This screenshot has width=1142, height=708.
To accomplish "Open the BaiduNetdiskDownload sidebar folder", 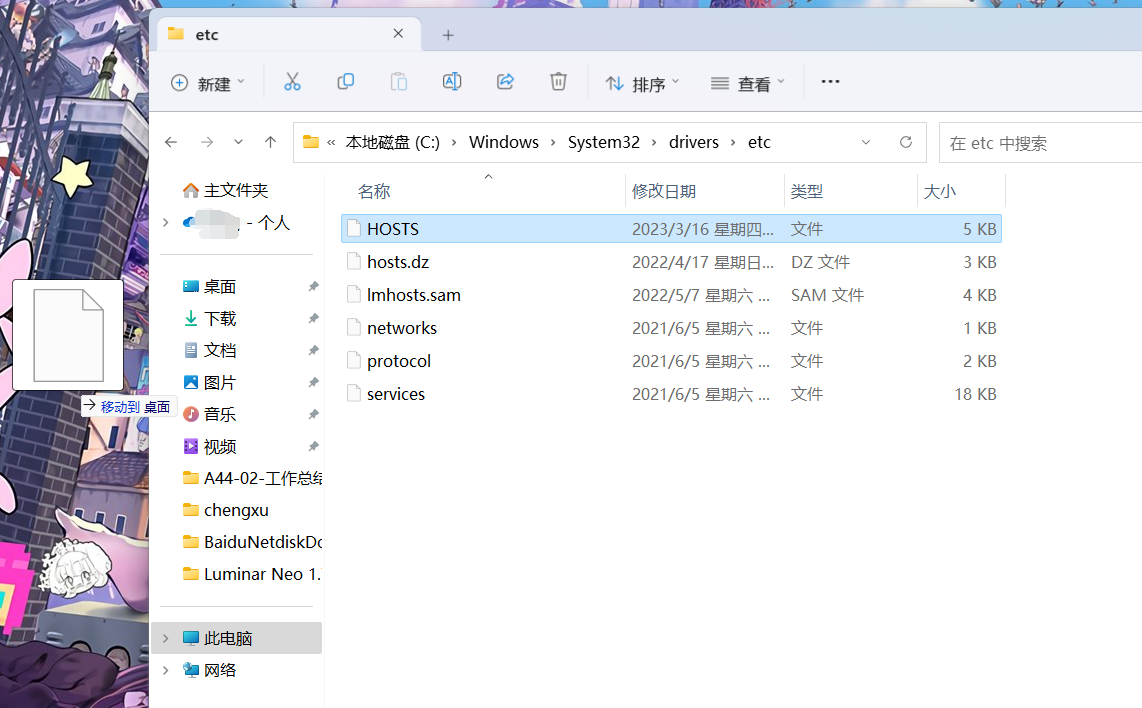I will (252, 542).
